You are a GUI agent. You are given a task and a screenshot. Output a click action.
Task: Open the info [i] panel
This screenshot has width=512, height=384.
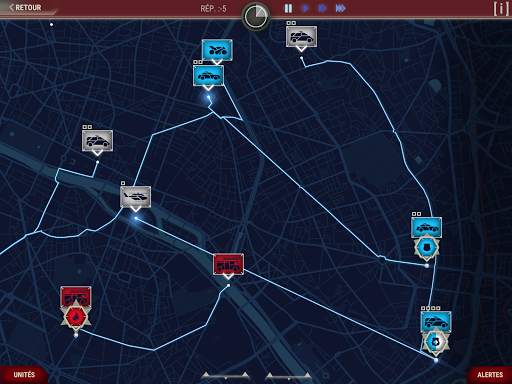tap(501, 8)
